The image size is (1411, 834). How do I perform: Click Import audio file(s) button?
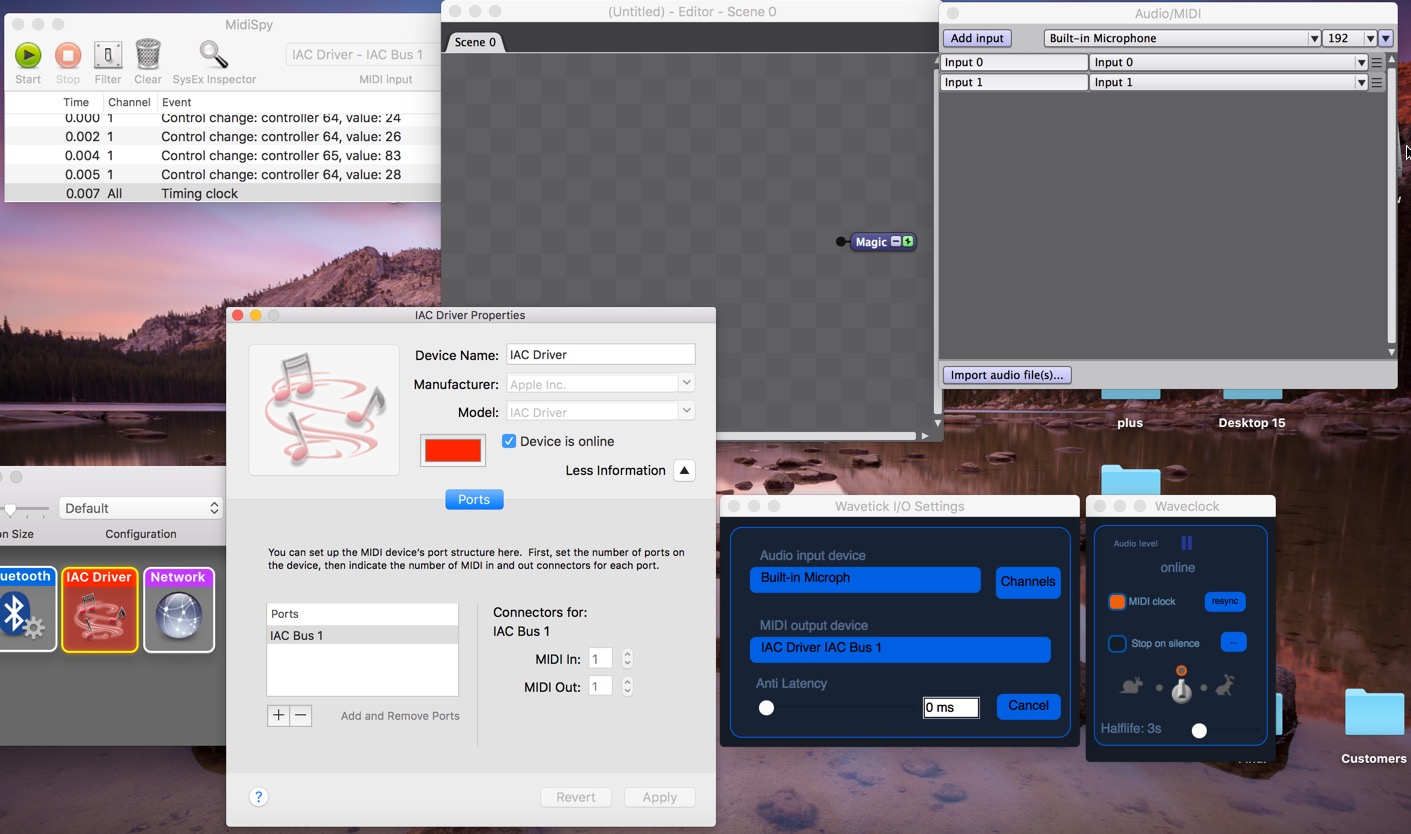pyautogui.click(x=1007, y=375)
